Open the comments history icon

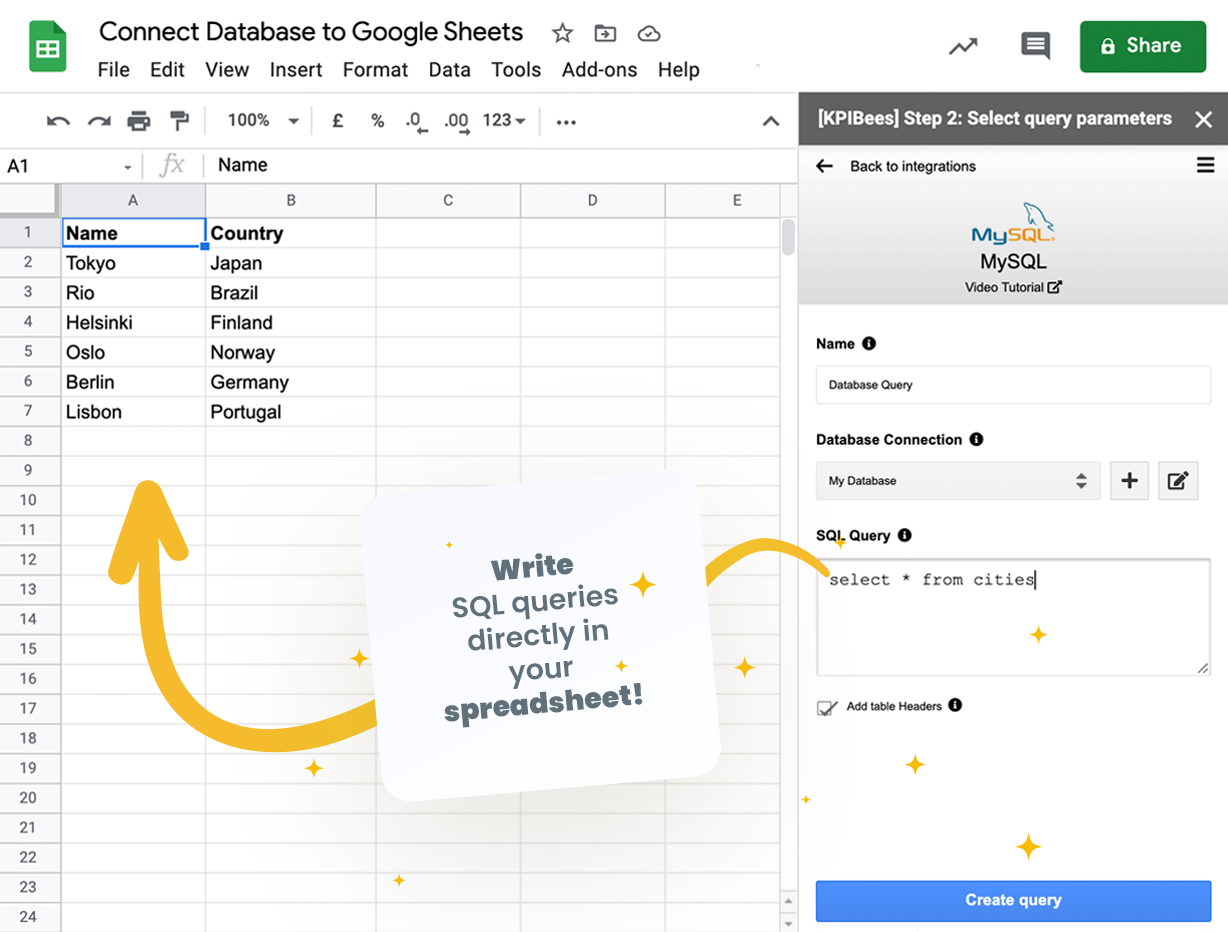1035,46
